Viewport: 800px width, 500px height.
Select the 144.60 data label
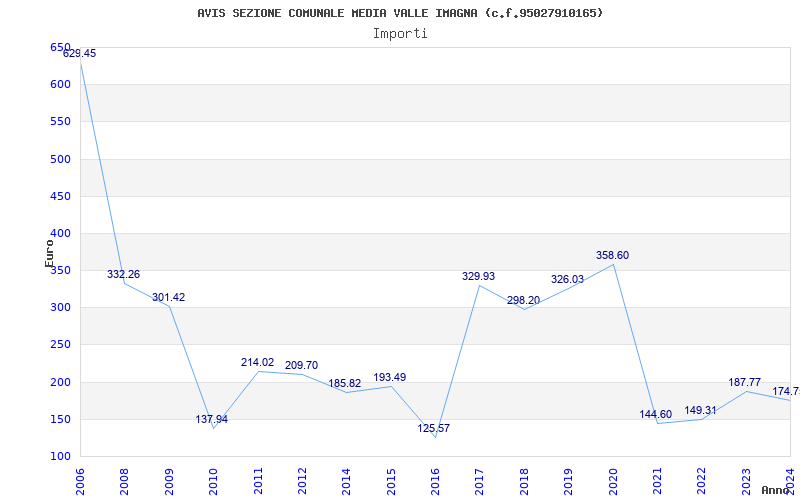(x=656, y=415)
